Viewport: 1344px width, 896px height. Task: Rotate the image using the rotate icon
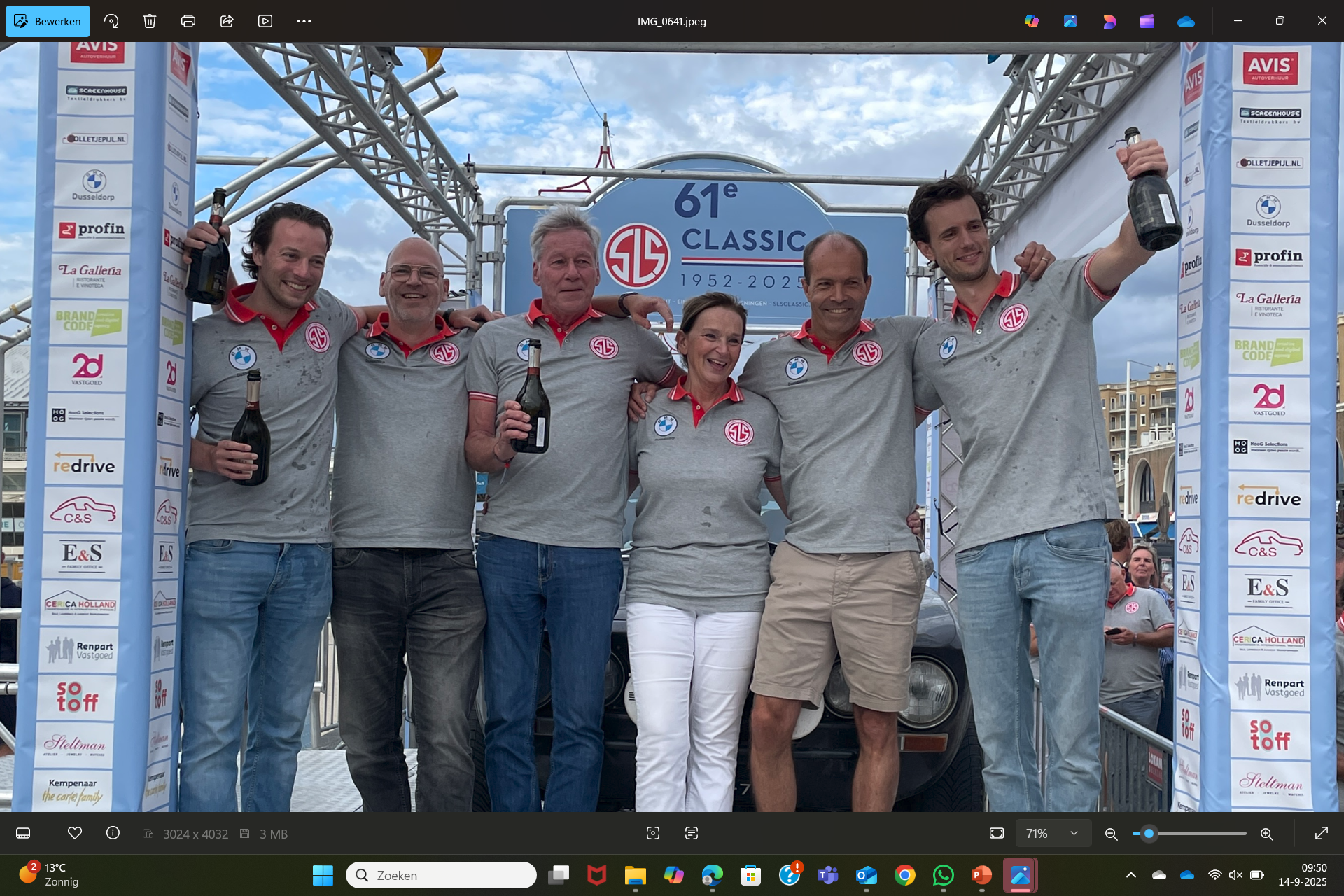tap(111, 21)
